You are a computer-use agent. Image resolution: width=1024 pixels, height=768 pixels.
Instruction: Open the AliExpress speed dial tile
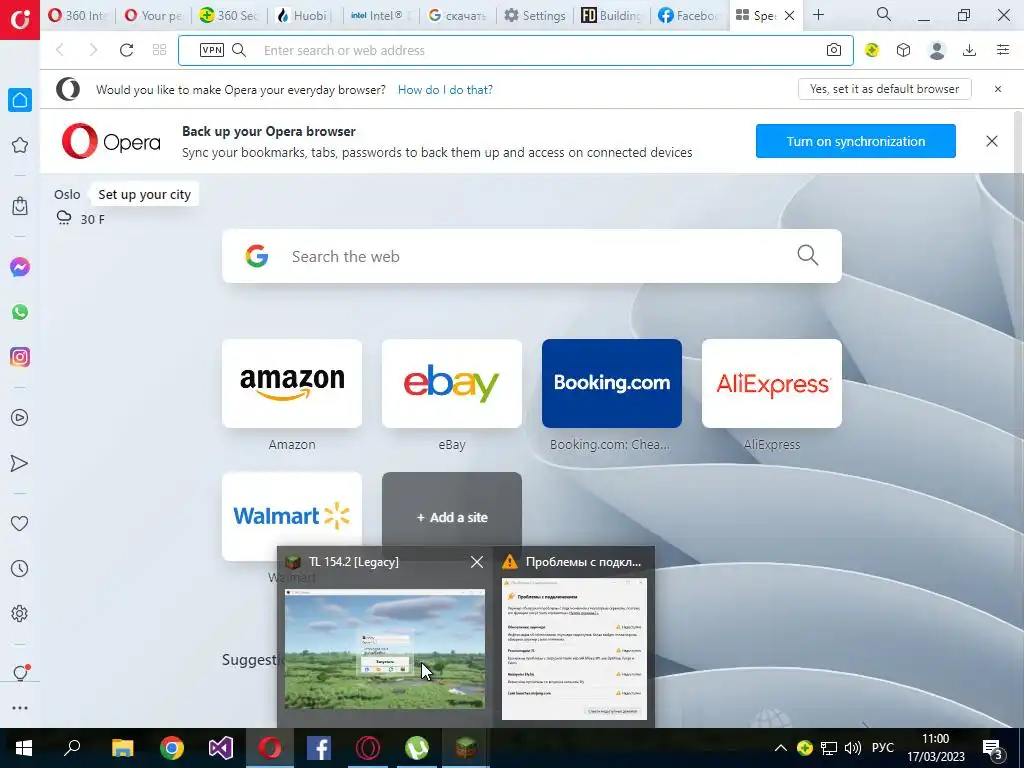tap(772, 383)
